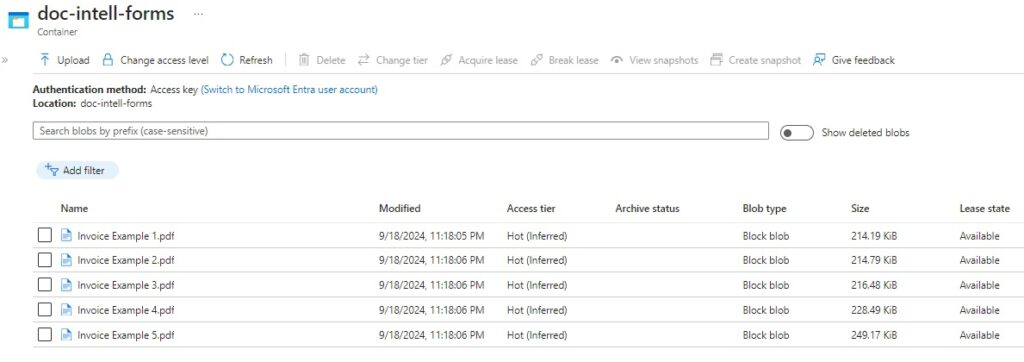Check the box for Invoice Example 4.pdf
Image resolution: width=1024 pixels, height=362 pixels.
(x=44, y=310)
